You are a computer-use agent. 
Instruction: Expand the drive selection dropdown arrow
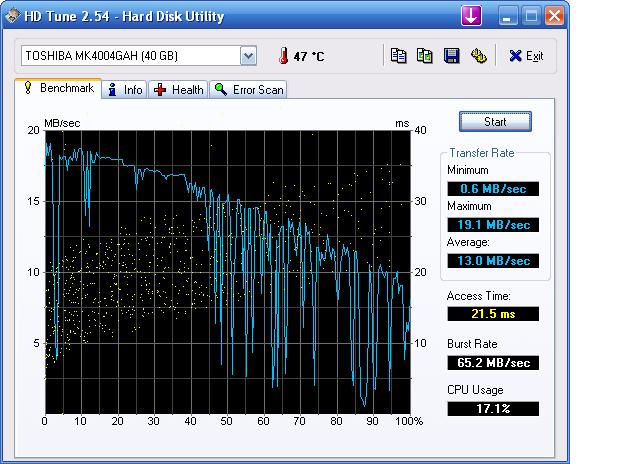[248, 56]
